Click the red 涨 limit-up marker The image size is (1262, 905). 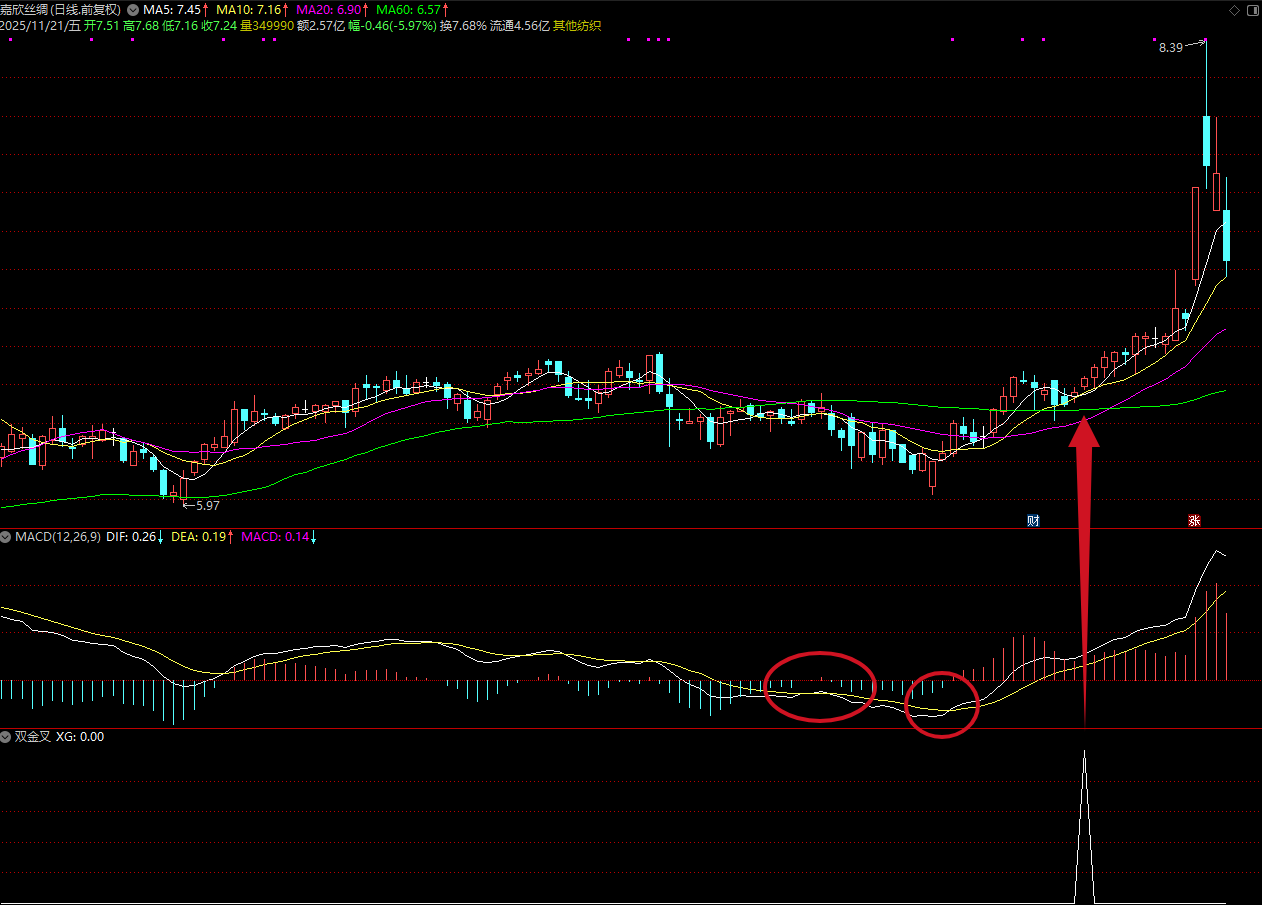pos(1193,520)
